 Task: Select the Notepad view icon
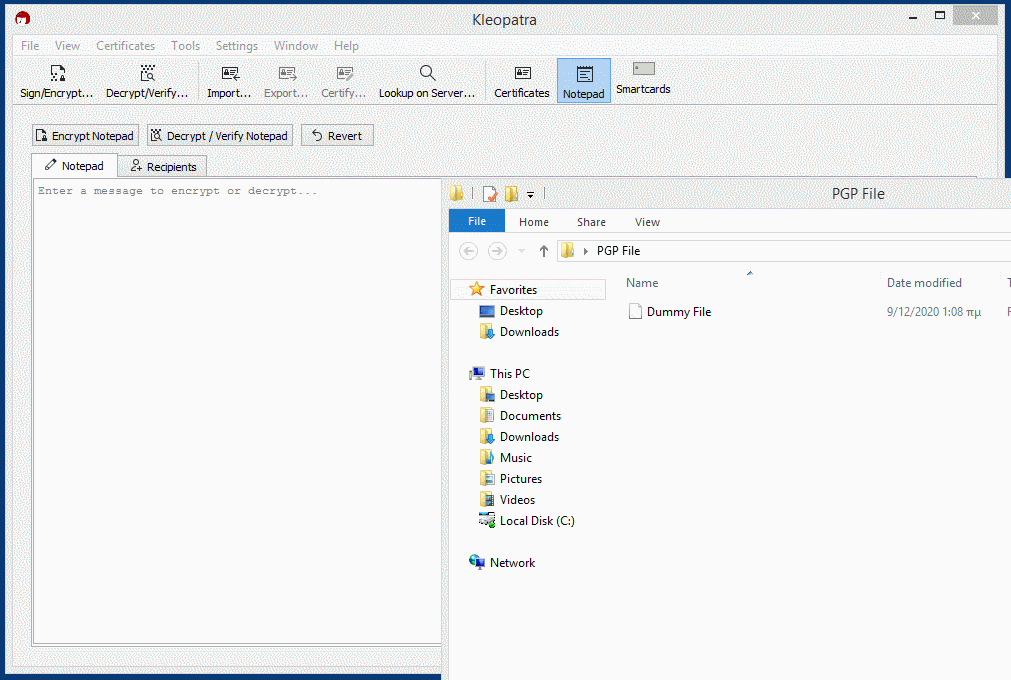583,78
